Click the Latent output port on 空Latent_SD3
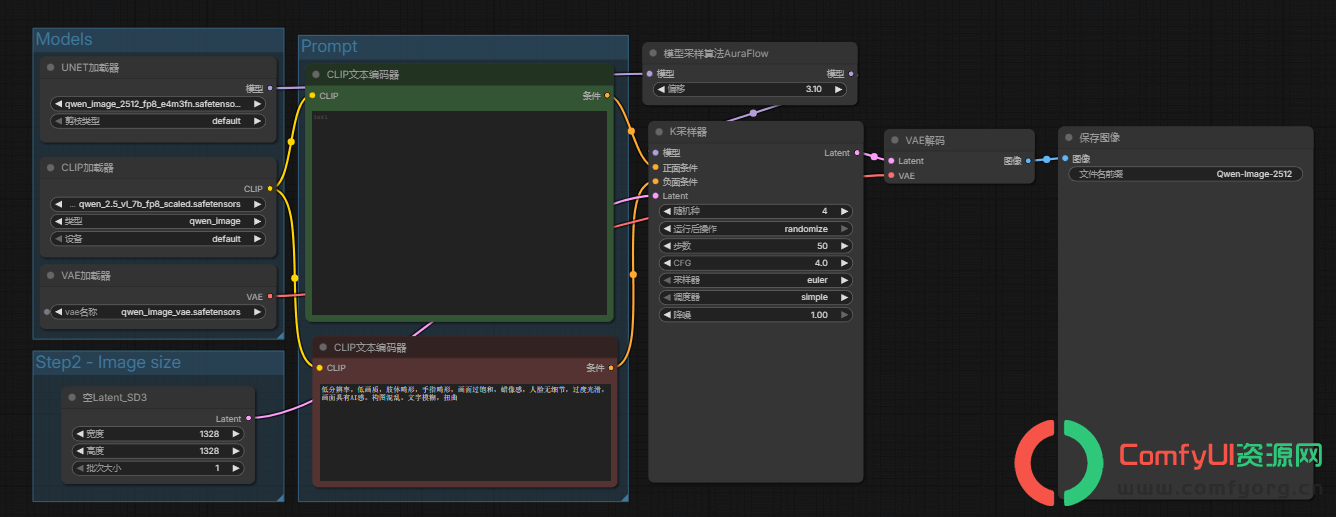1336x517 pixels. [248, 418]
